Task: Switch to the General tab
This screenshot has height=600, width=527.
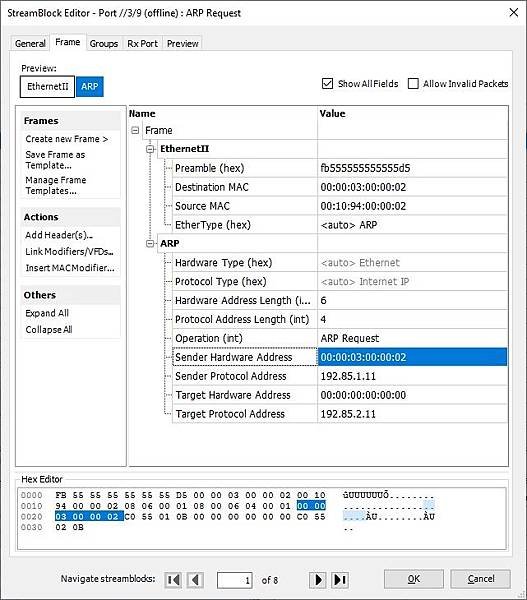Action: pos(30,44)
